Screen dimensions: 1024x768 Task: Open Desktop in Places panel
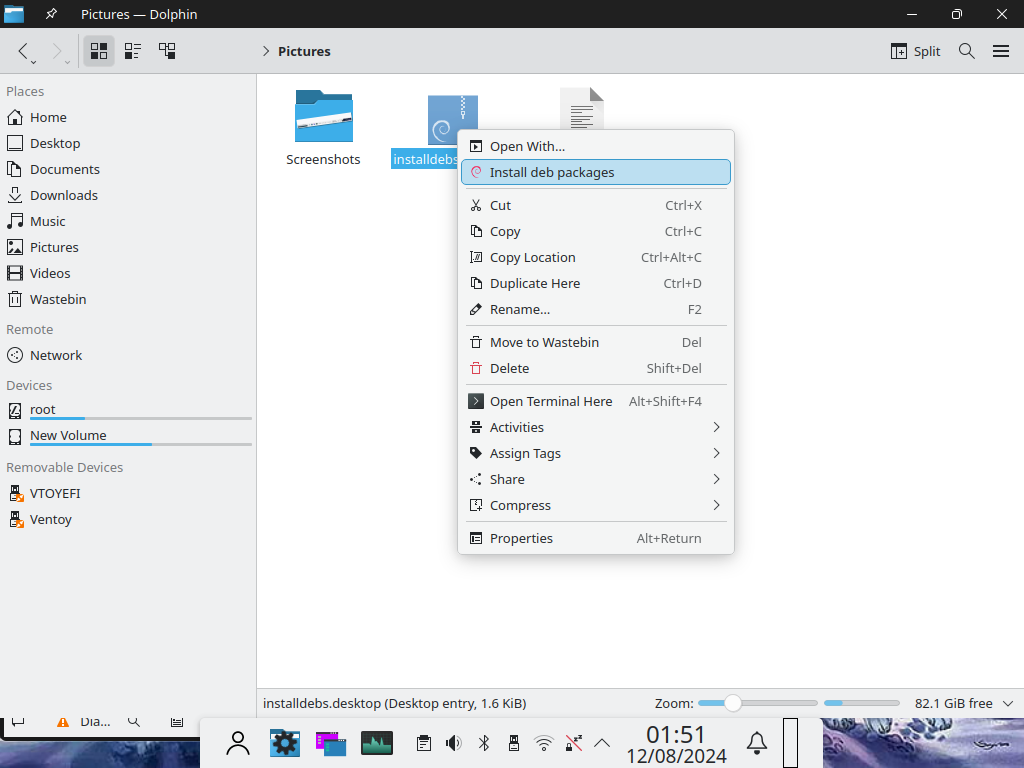click(x=128, y=143)
